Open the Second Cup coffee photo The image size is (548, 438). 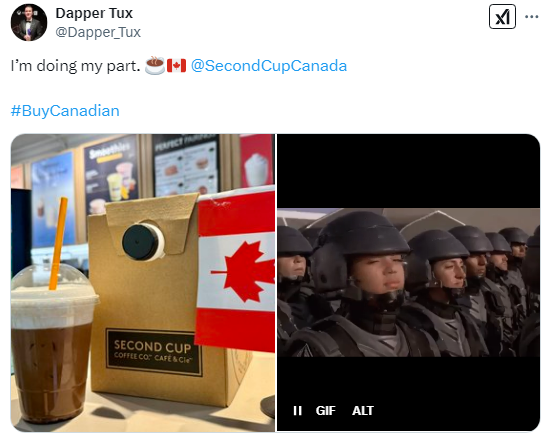[x=143, y=283]
